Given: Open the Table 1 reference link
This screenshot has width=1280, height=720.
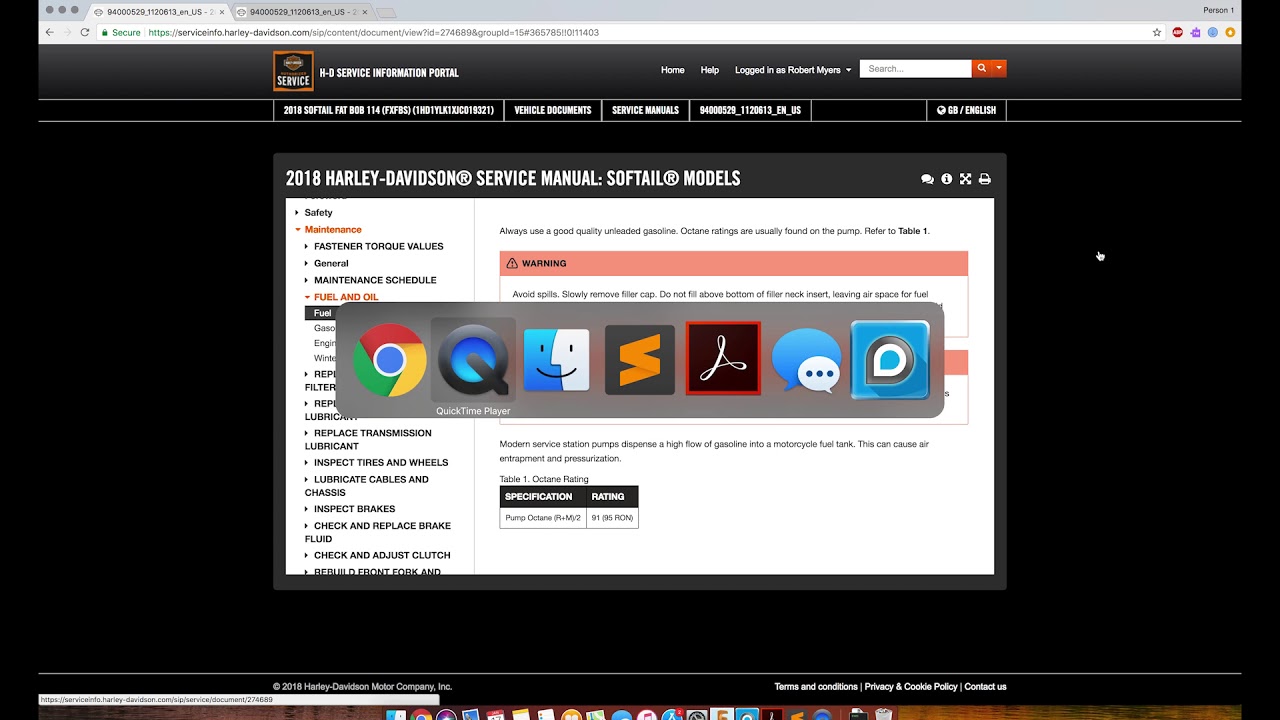Looking at the screenshot, I should (913, 231).
